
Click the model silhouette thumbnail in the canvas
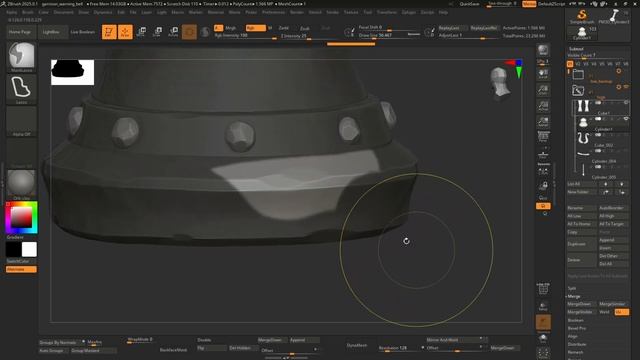point(73,72)
